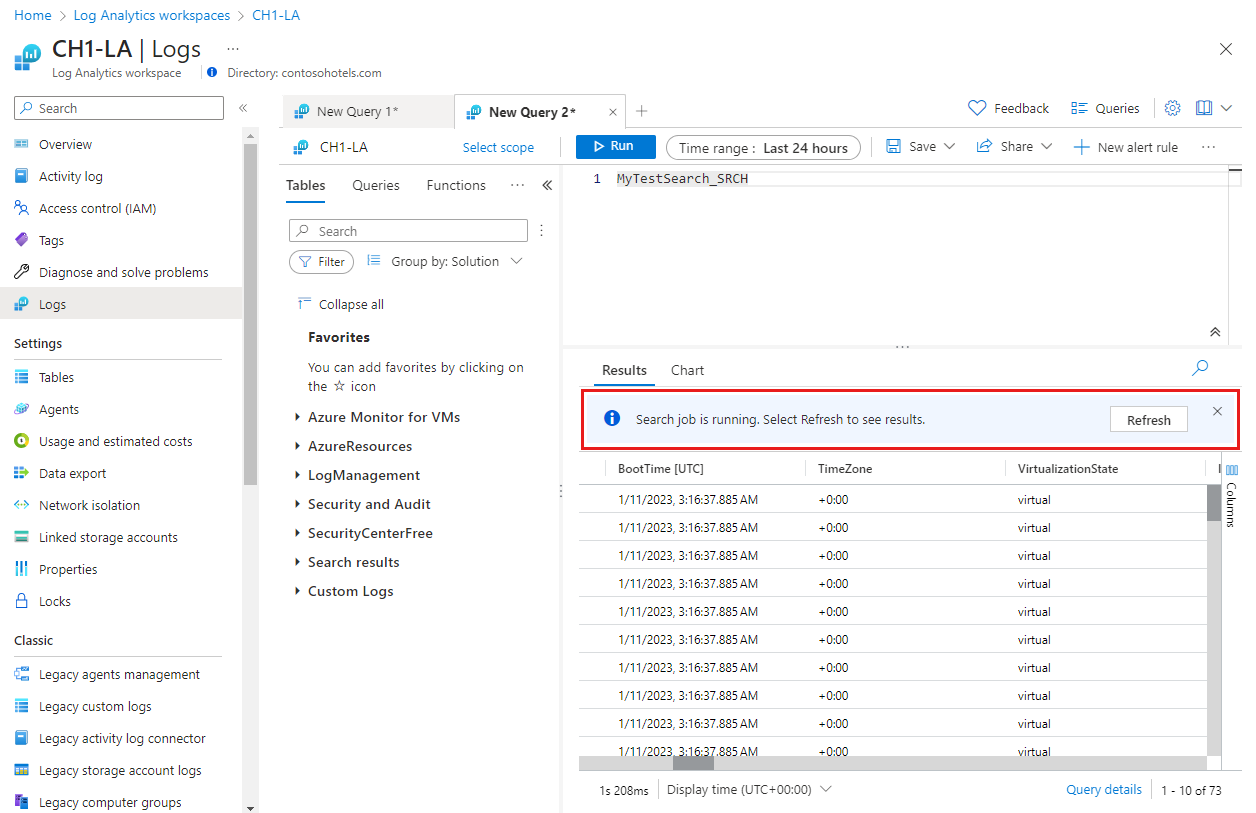Add a new query tab with plus icon
This screenshot has width=1256, height=813.
[x=642, y=111]
